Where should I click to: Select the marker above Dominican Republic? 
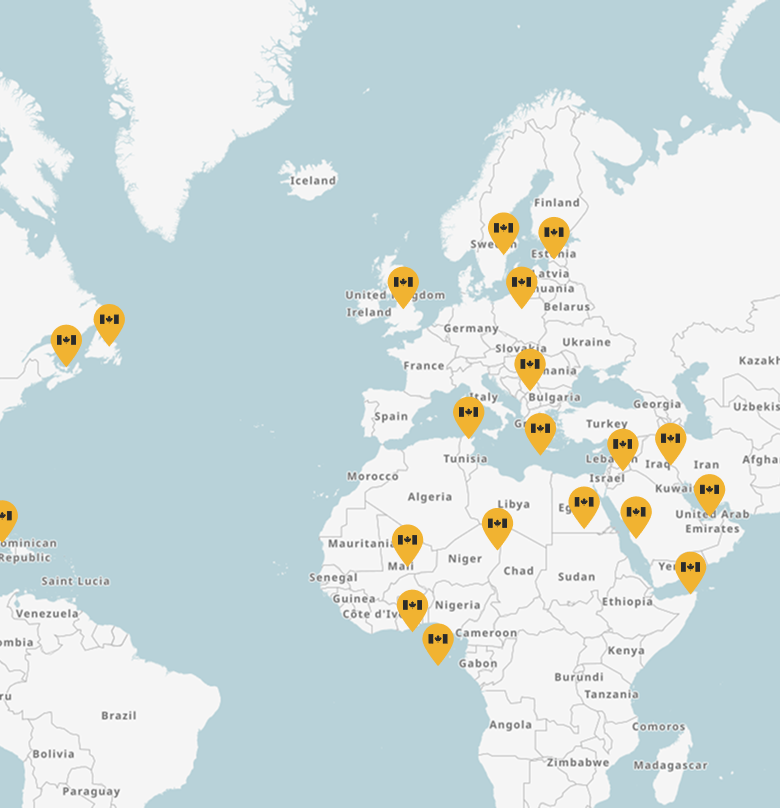tap(5, 518)
